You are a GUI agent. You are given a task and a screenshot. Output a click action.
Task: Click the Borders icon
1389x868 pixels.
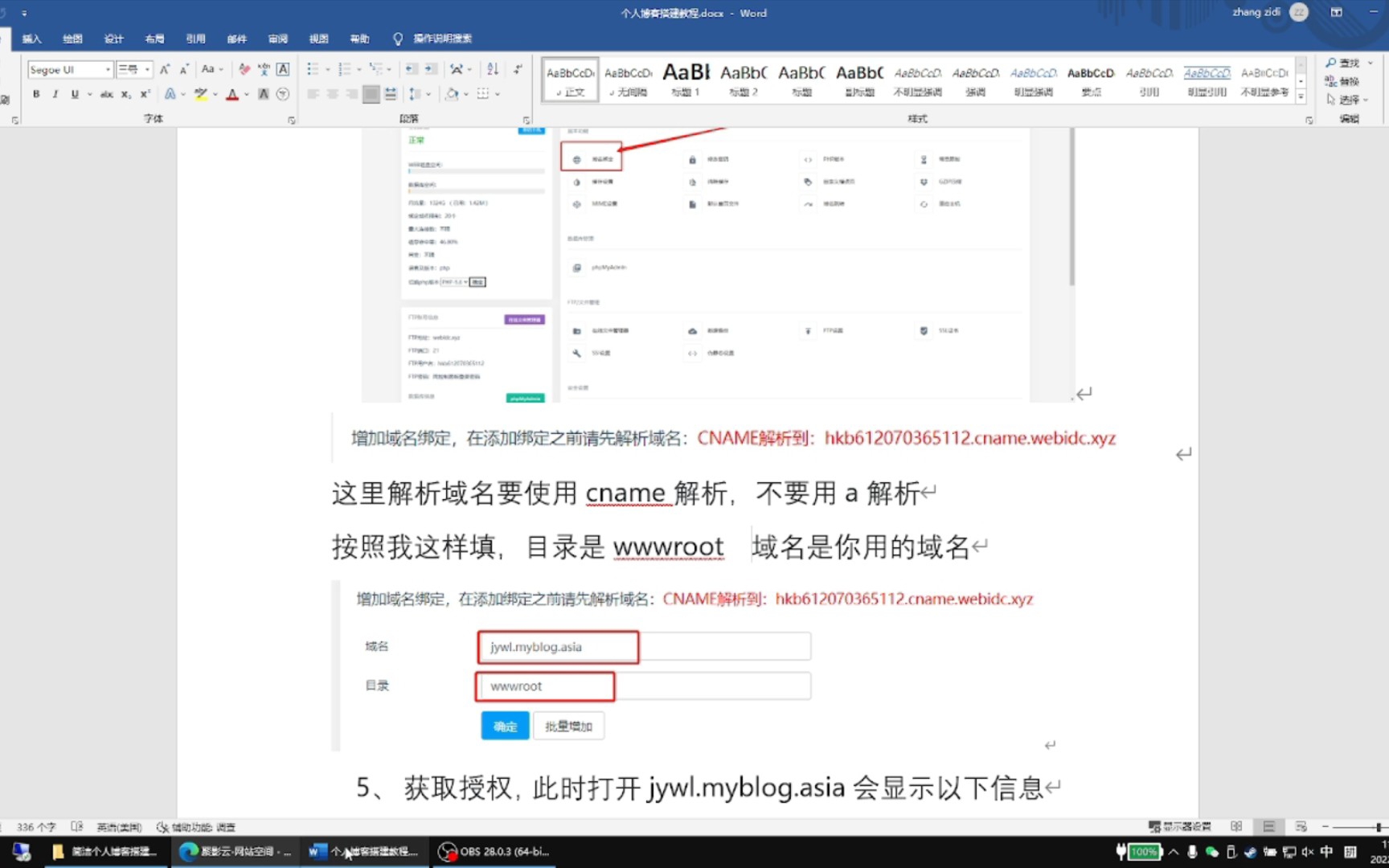pos(483,94)
